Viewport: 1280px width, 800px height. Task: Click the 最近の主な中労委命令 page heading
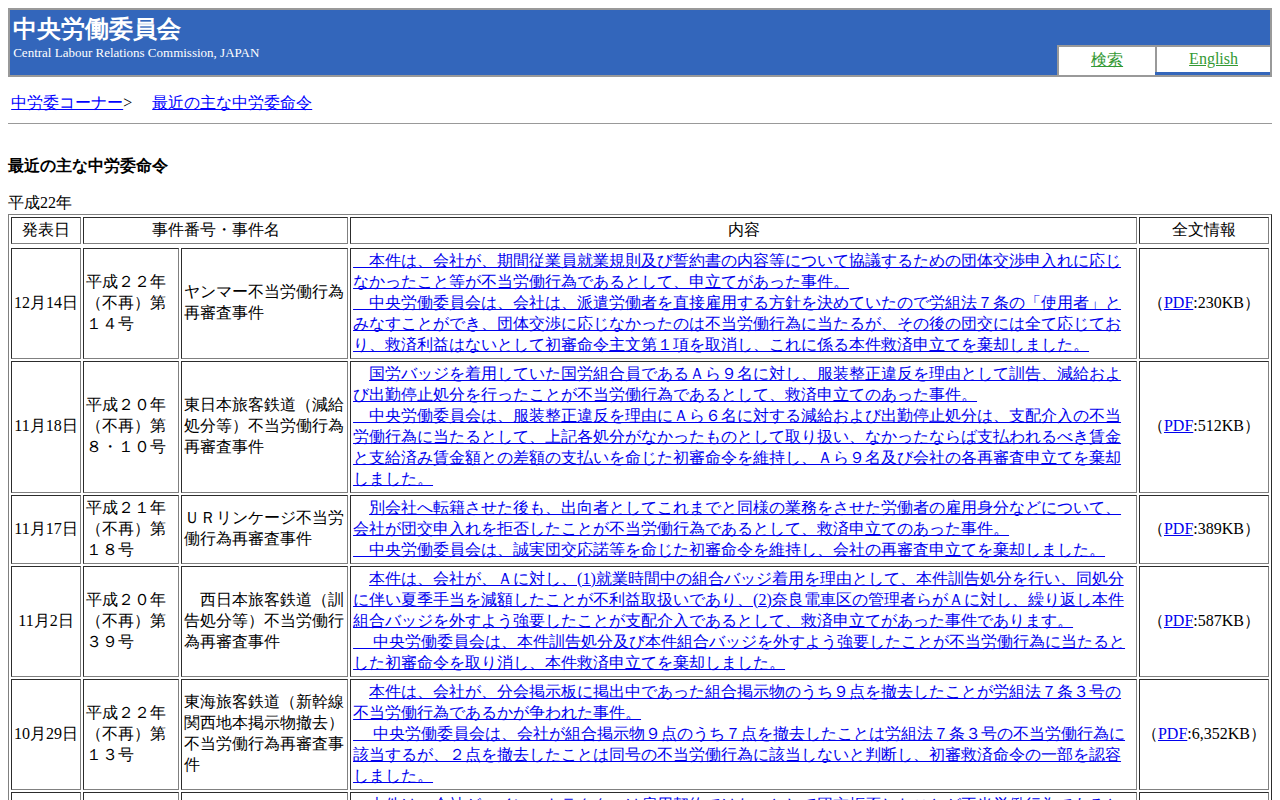point(88,166)
